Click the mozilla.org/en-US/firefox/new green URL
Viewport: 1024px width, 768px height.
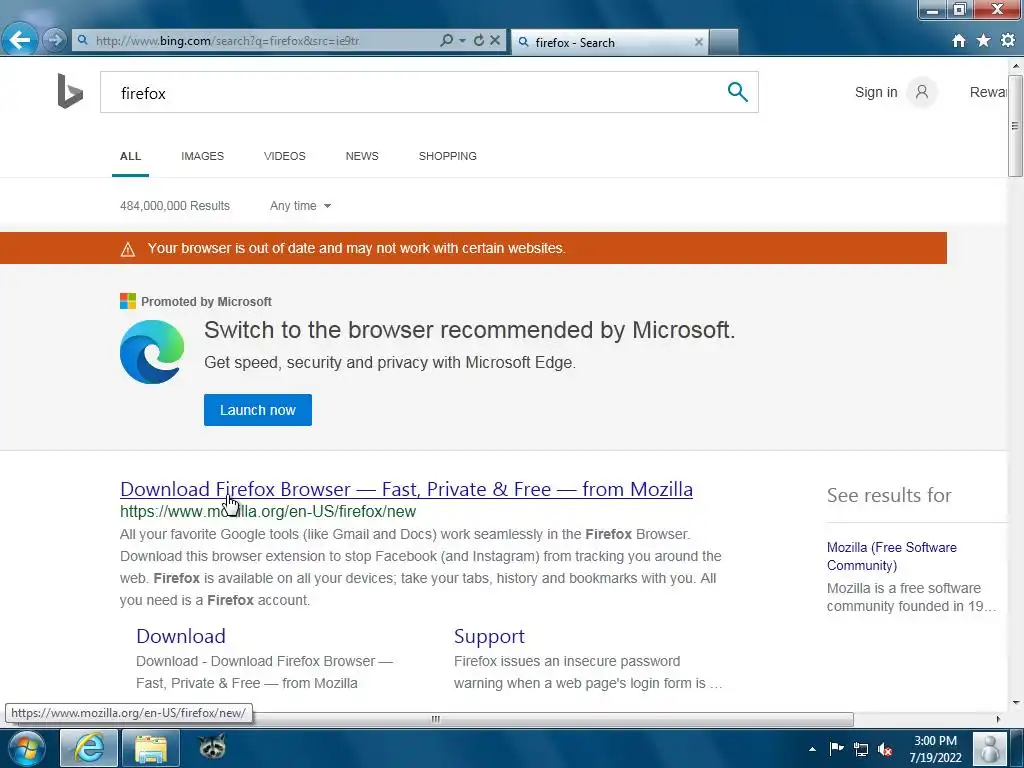[x=268, y=511]
